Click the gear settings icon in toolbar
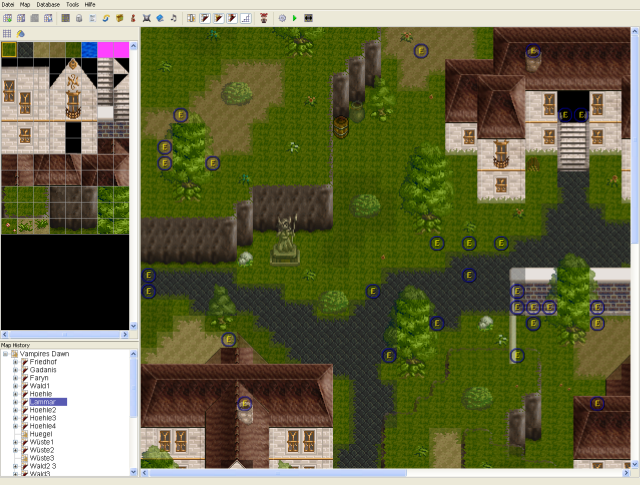 (281, 18)
